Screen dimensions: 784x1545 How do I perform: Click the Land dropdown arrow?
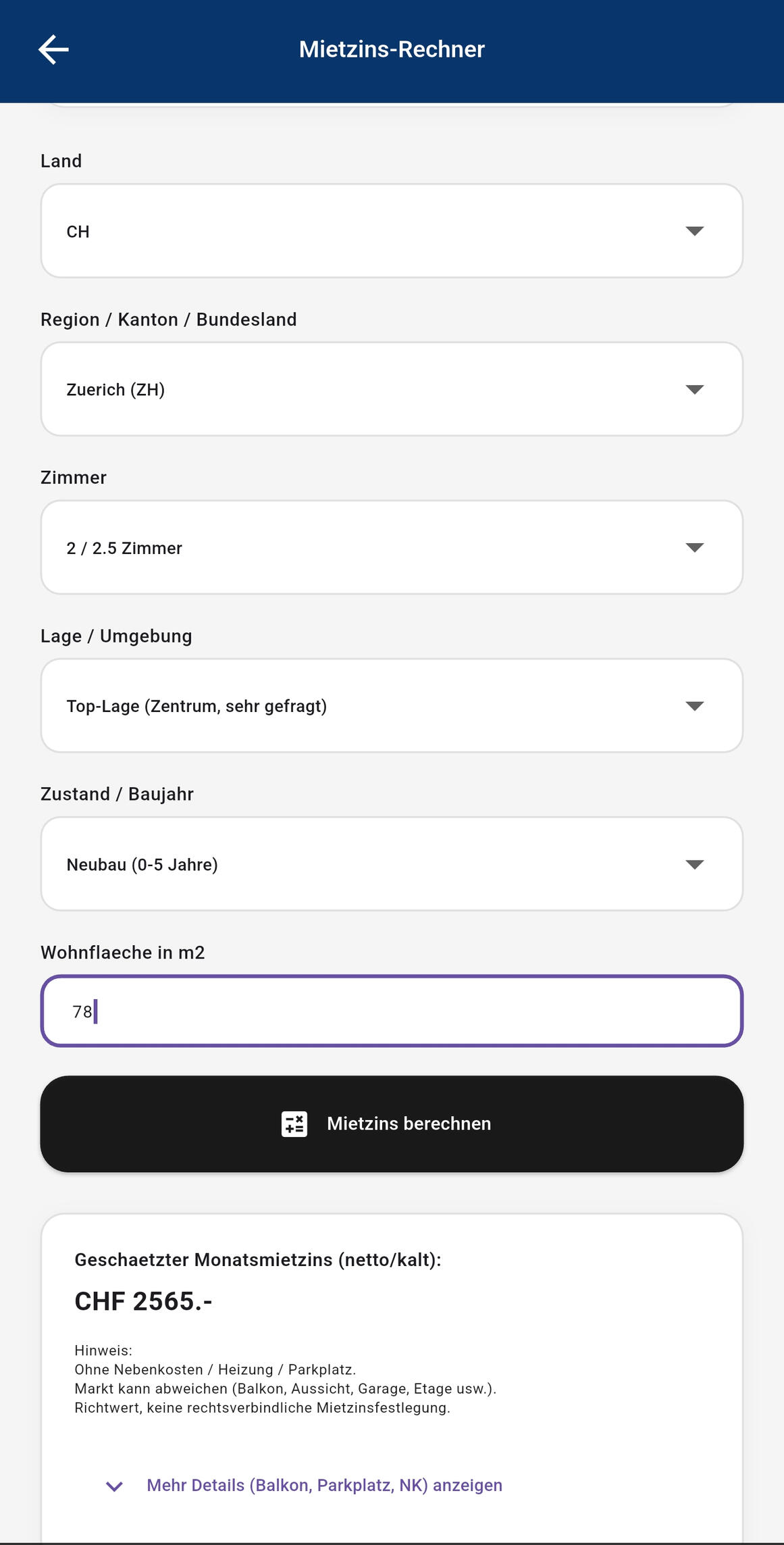click(x=694, y=231)
